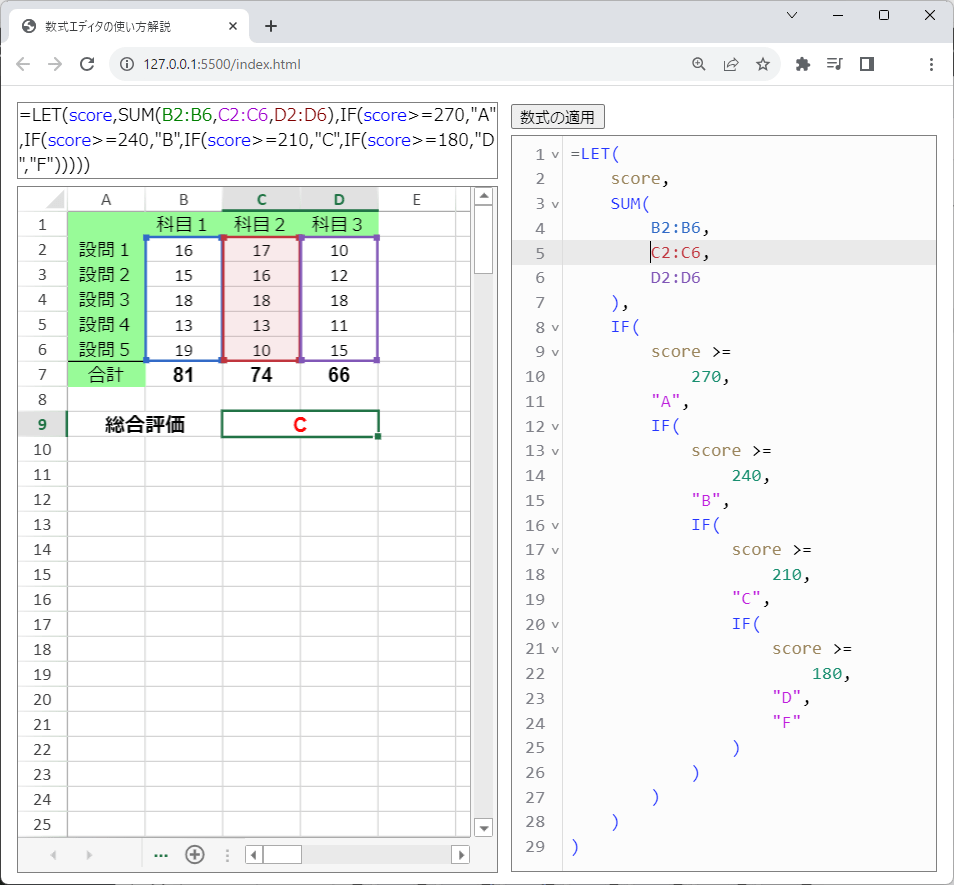Toggle the browser side panel icon

tap(867, 64)
